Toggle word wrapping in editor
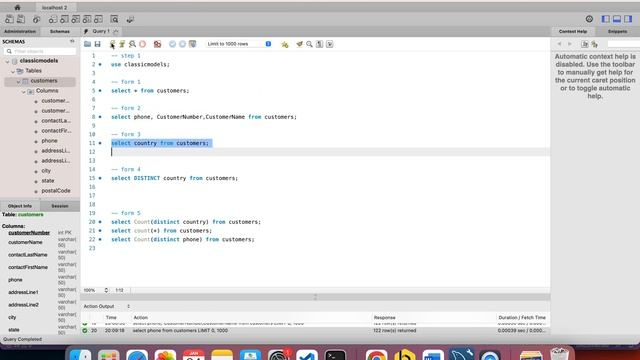The height and width of the screenshot is (360, 640). point(329,44)
